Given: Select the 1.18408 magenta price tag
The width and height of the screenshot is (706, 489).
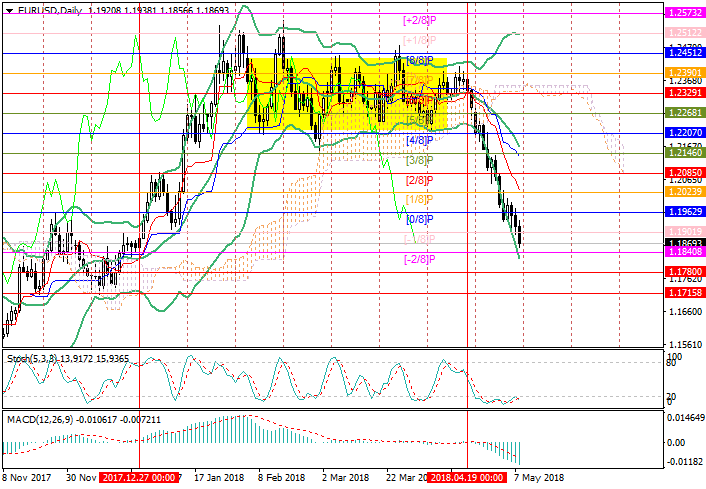Looking at the screenshot, I should coord(685,253).
